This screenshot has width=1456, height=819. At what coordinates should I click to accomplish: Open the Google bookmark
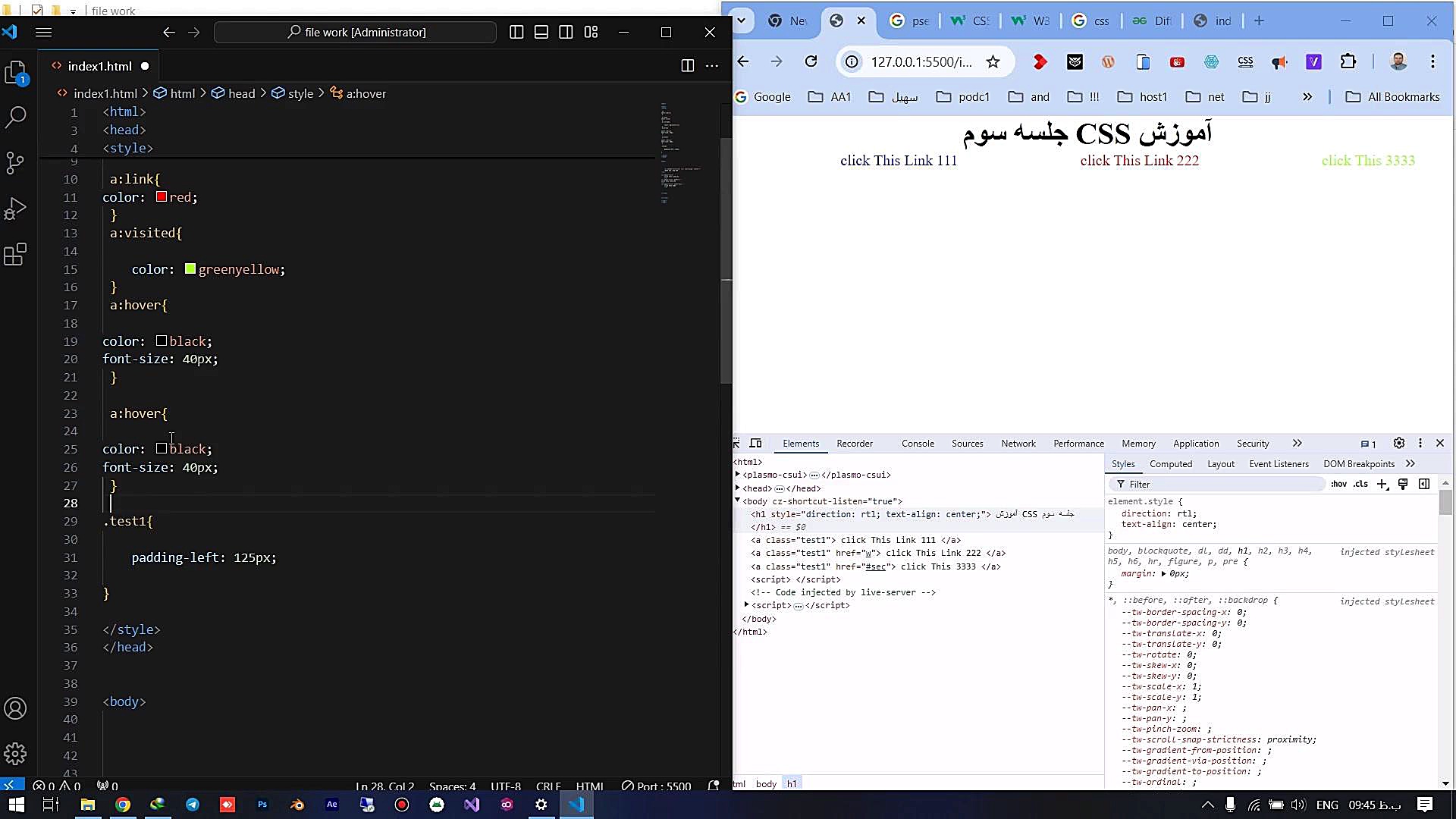[763, 97]
